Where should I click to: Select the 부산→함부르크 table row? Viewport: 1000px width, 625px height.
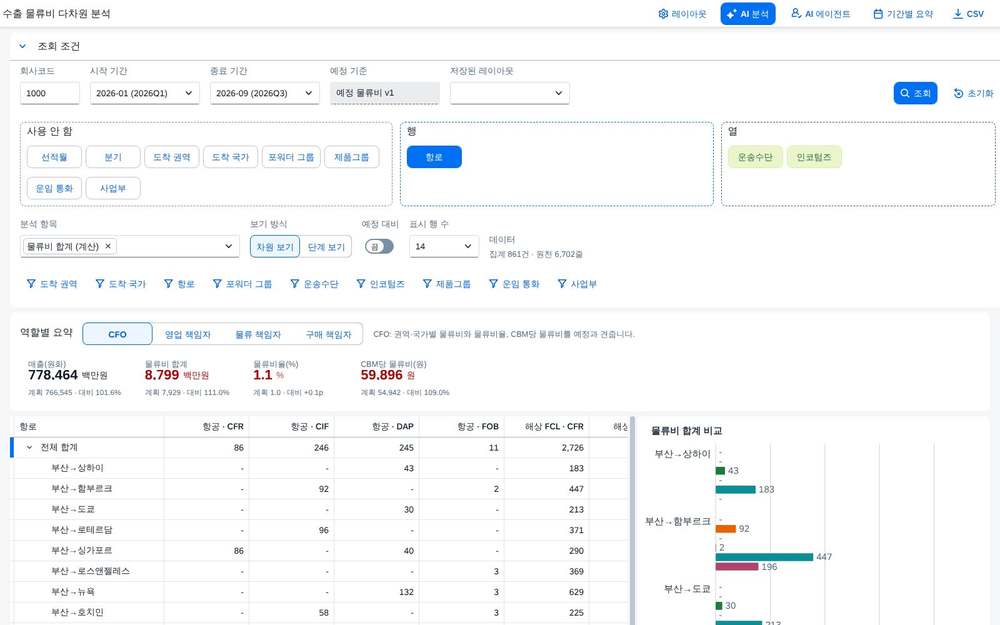pos(321,489)
